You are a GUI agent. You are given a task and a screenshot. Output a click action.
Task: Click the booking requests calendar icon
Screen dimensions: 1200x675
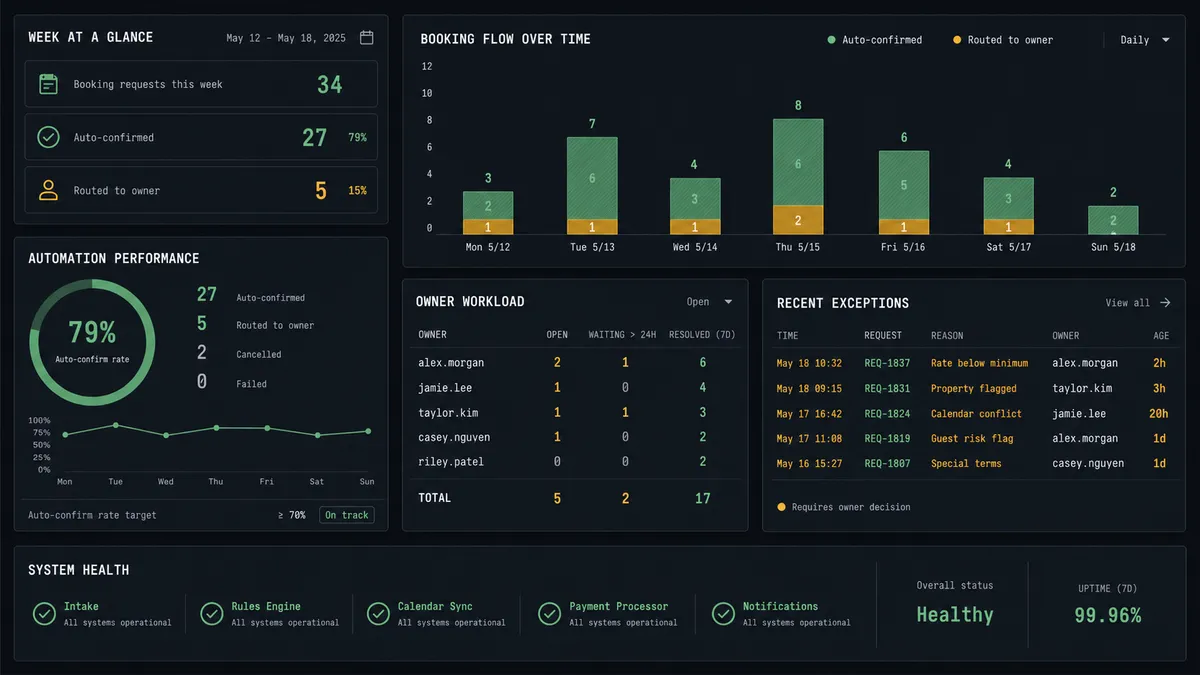(48, 84)
